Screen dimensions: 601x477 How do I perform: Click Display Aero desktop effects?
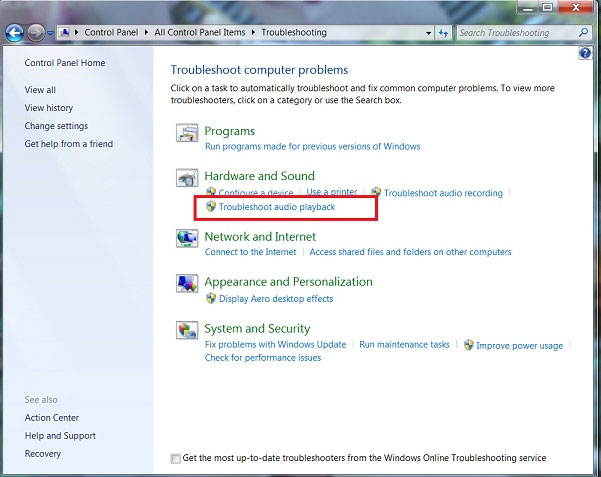pos(276,299)
